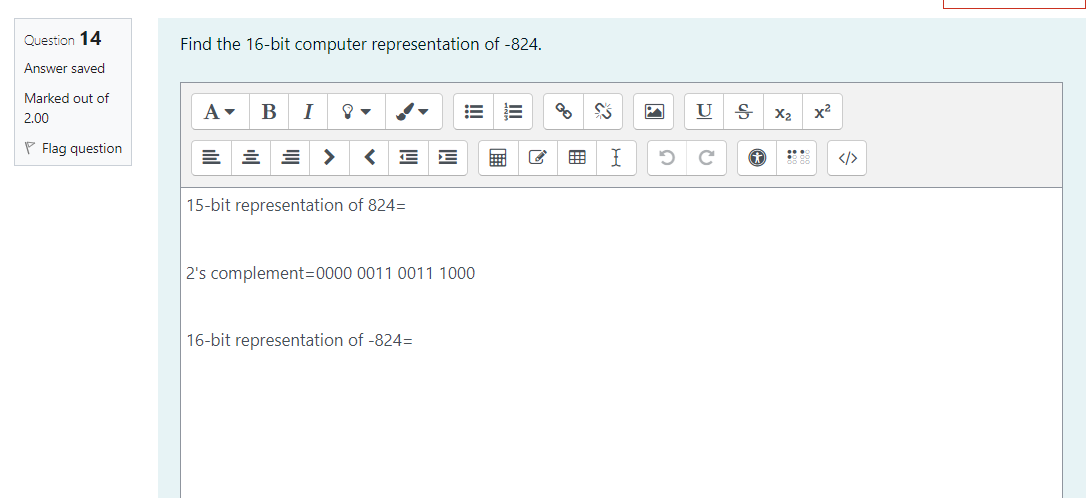Click the 'Question 14' heading
1086x498 pixels.
(63, 39)
